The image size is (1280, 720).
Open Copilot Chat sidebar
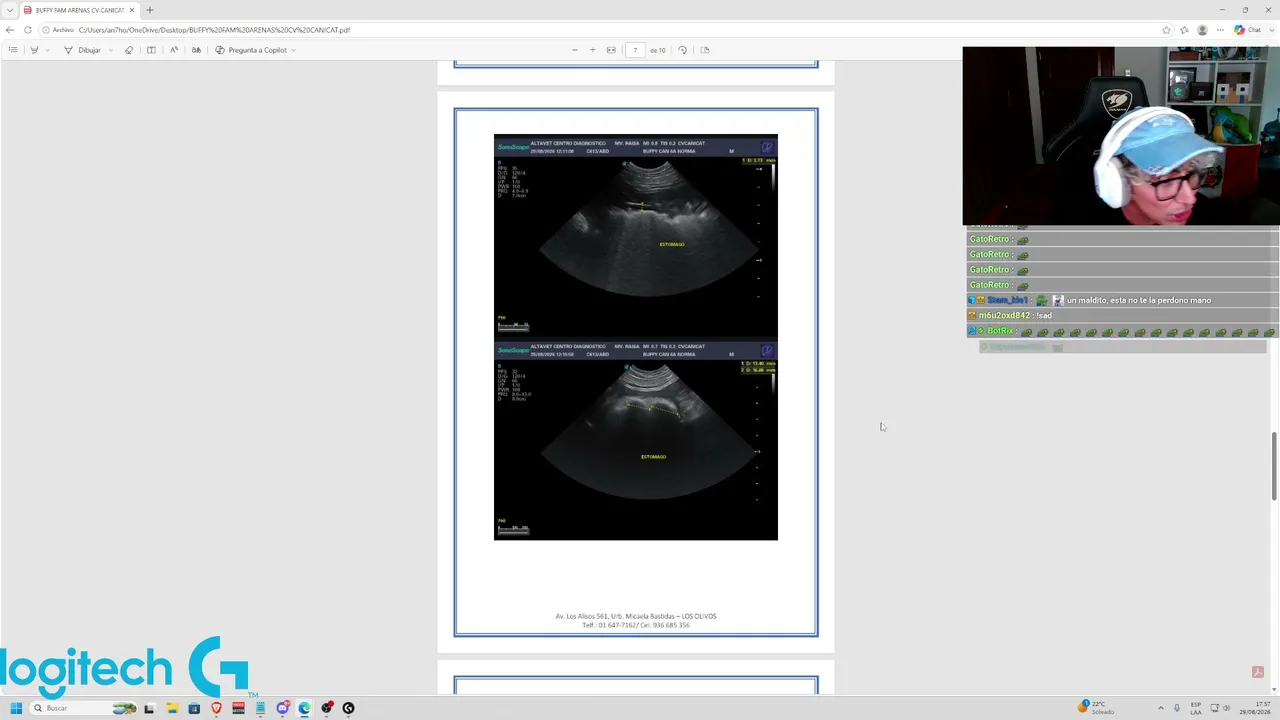1247,30
